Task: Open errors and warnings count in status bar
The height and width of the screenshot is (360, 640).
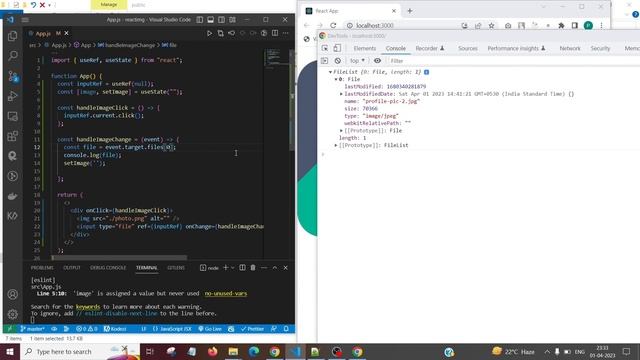Action: [87, 329]
